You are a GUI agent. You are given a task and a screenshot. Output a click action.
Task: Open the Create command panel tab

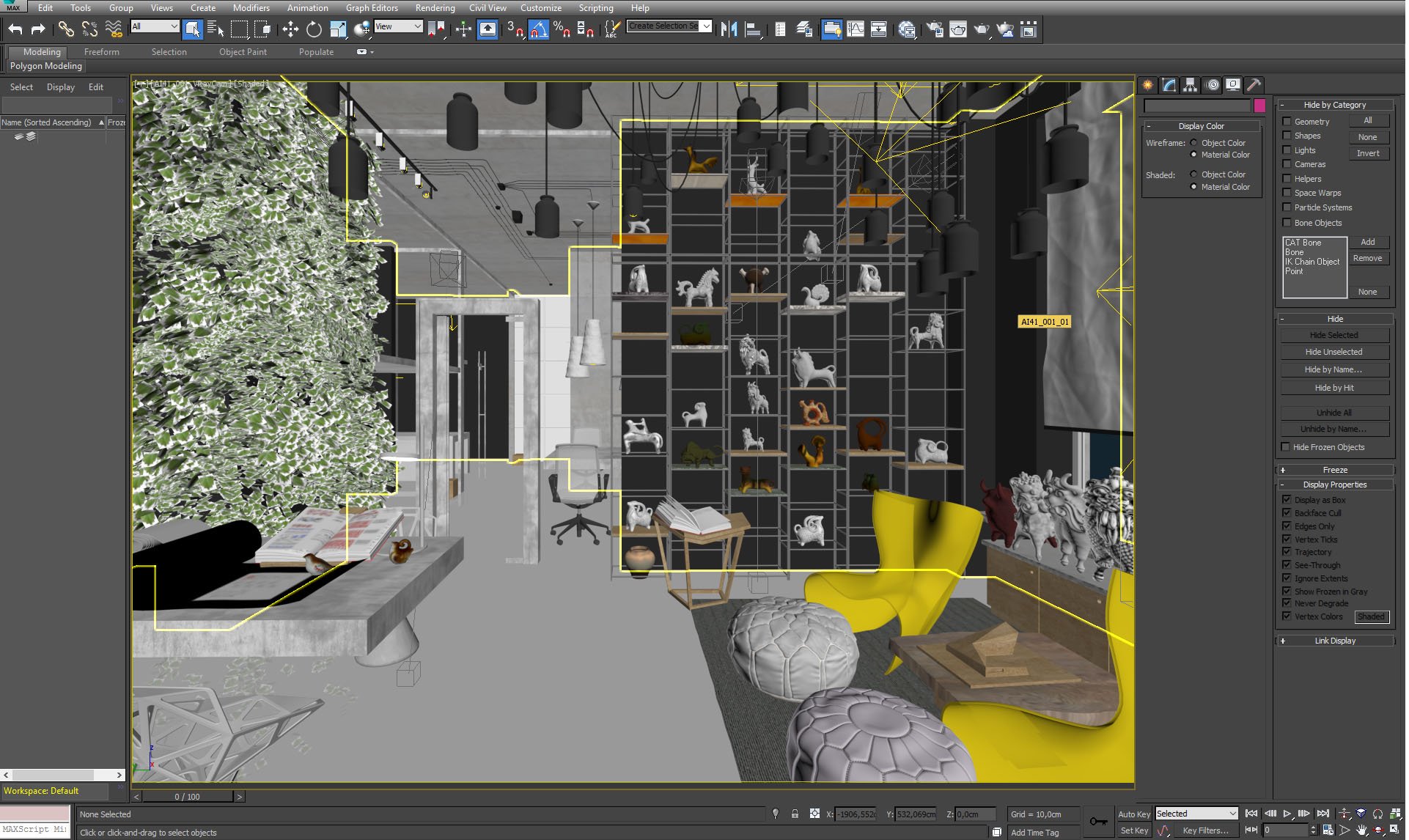pyautogui.click(x=1148, y=85)
